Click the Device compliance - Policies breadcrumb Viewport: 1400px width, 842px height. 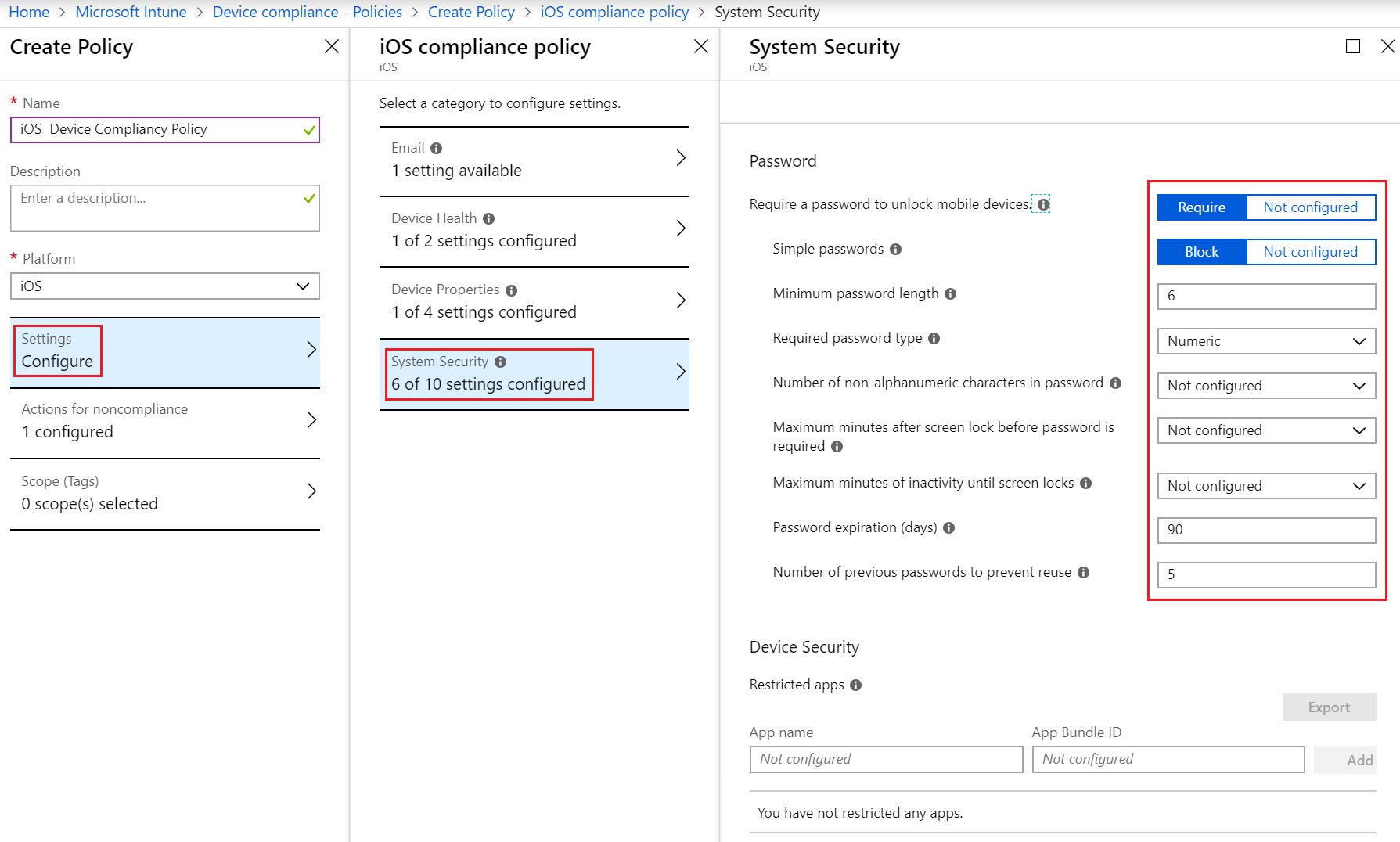coord(307,13)
